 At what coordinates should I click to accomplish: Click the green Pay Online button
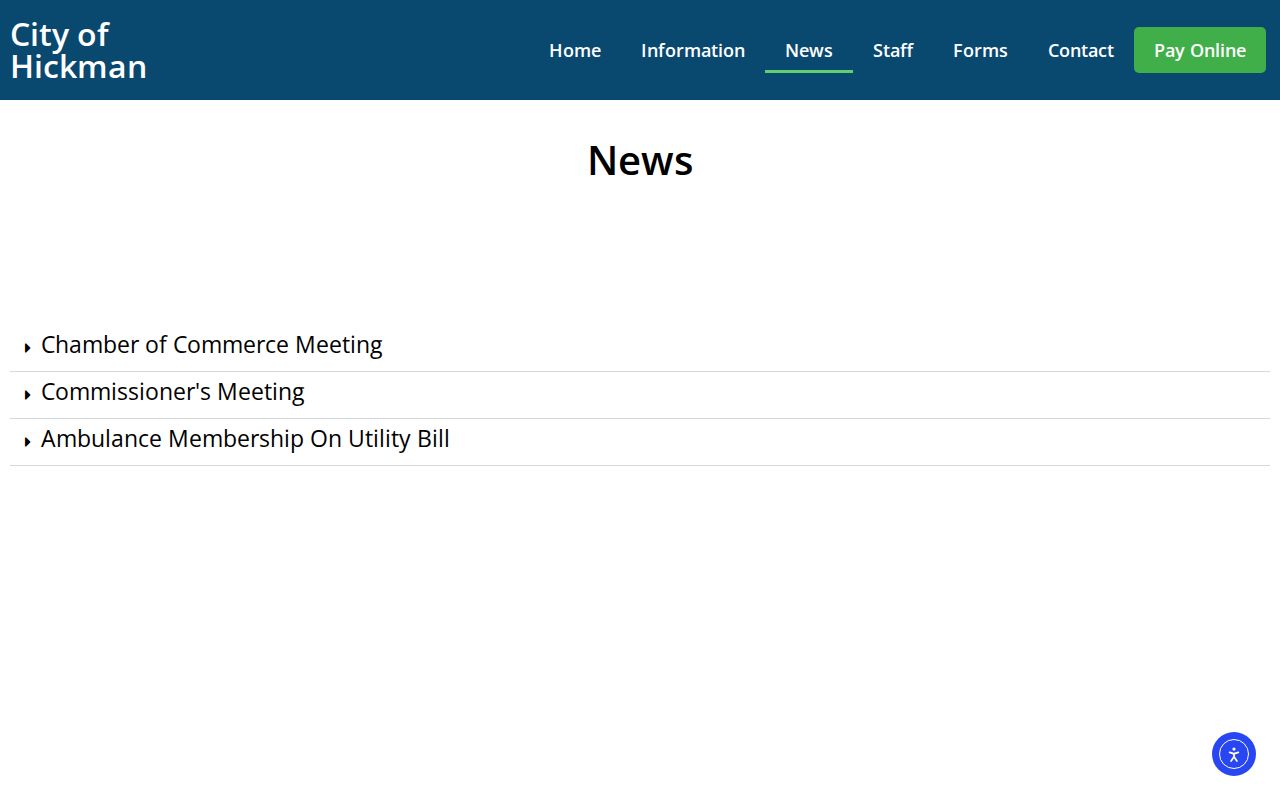coord(1200,50)
